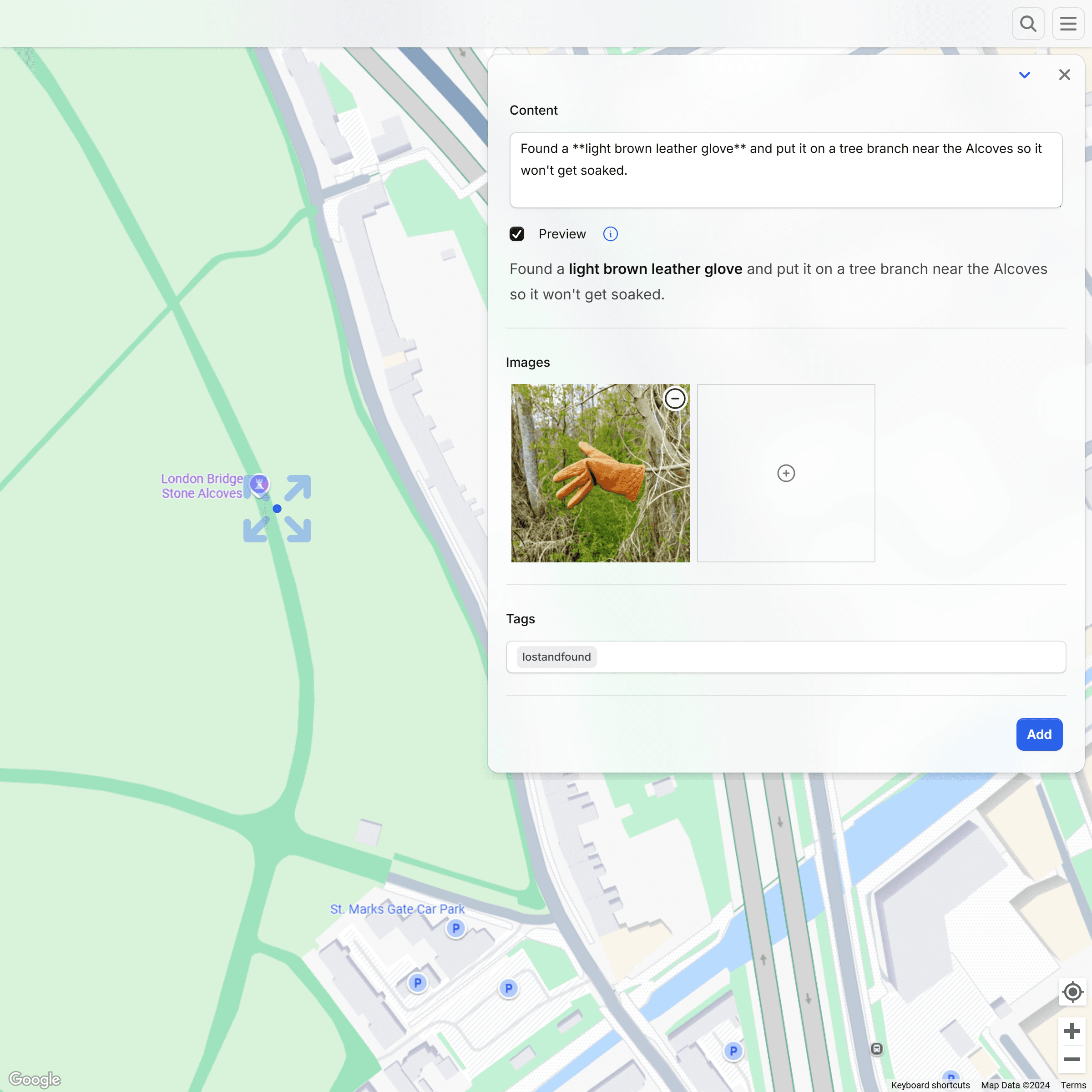Close the add note panel

[1064, 75]
